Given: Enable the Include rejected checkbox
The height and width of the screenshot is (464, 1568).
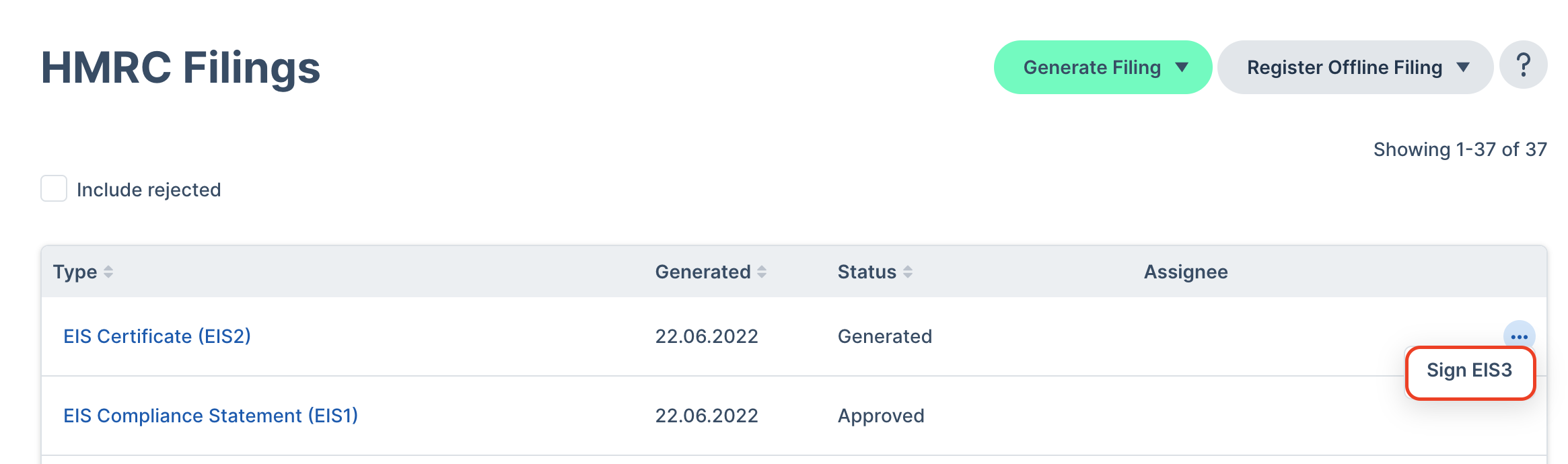Looking at the screenshot, I should point(54,188).
